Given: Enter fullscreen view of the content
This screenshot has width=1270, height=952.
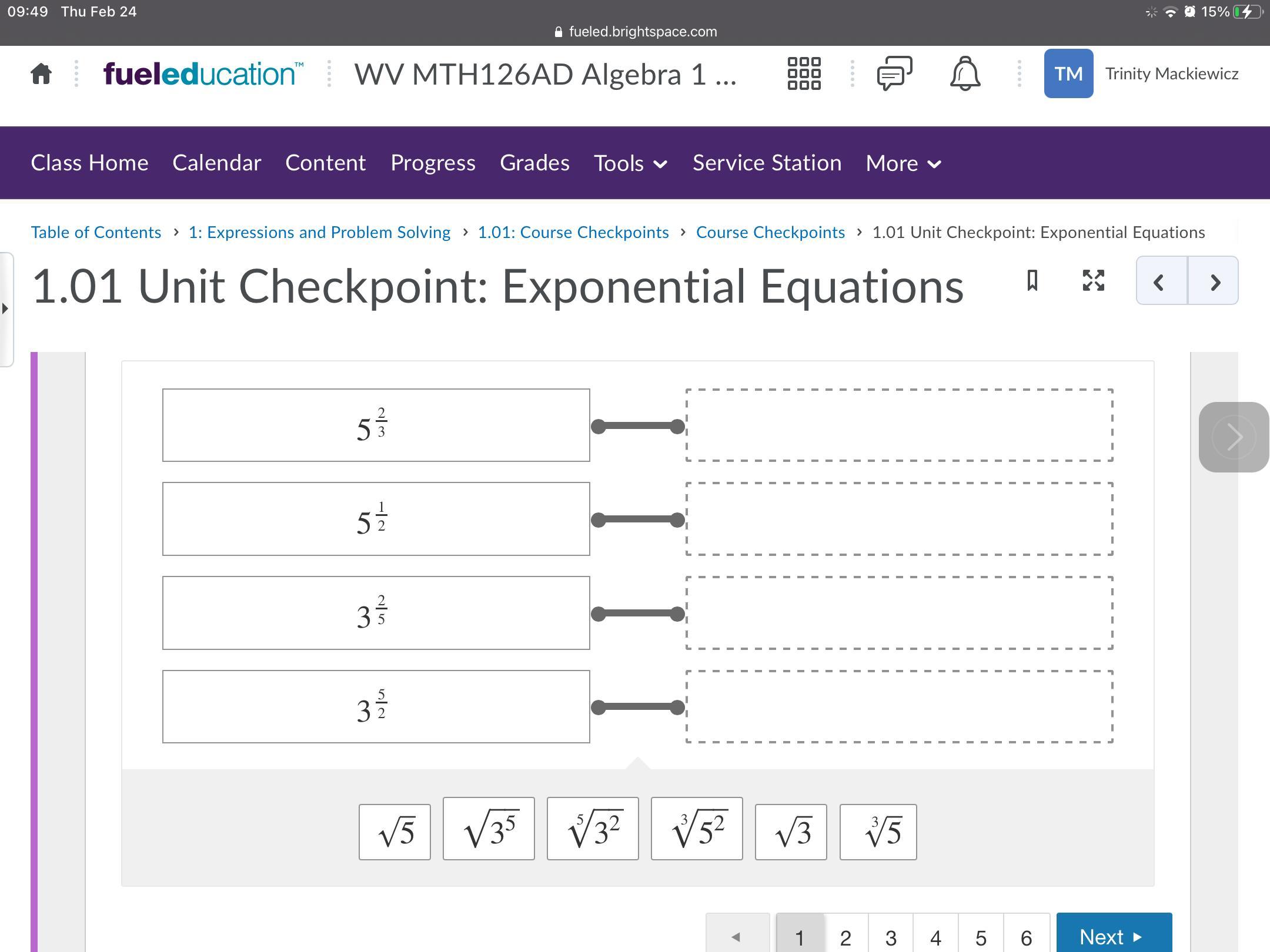Looking at the screenshot, I should tap(1093, 280).
